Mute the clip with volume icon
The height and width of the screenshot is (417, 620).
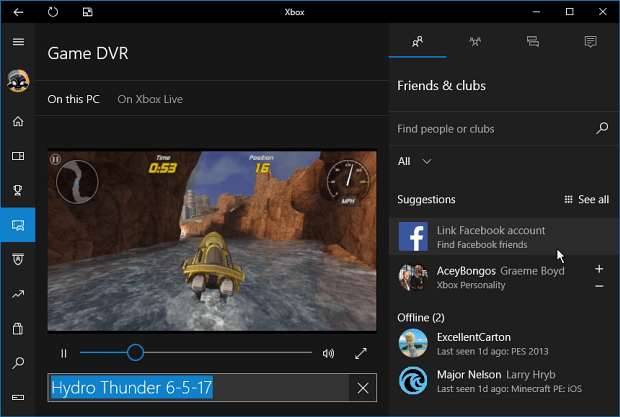[328, 353]
